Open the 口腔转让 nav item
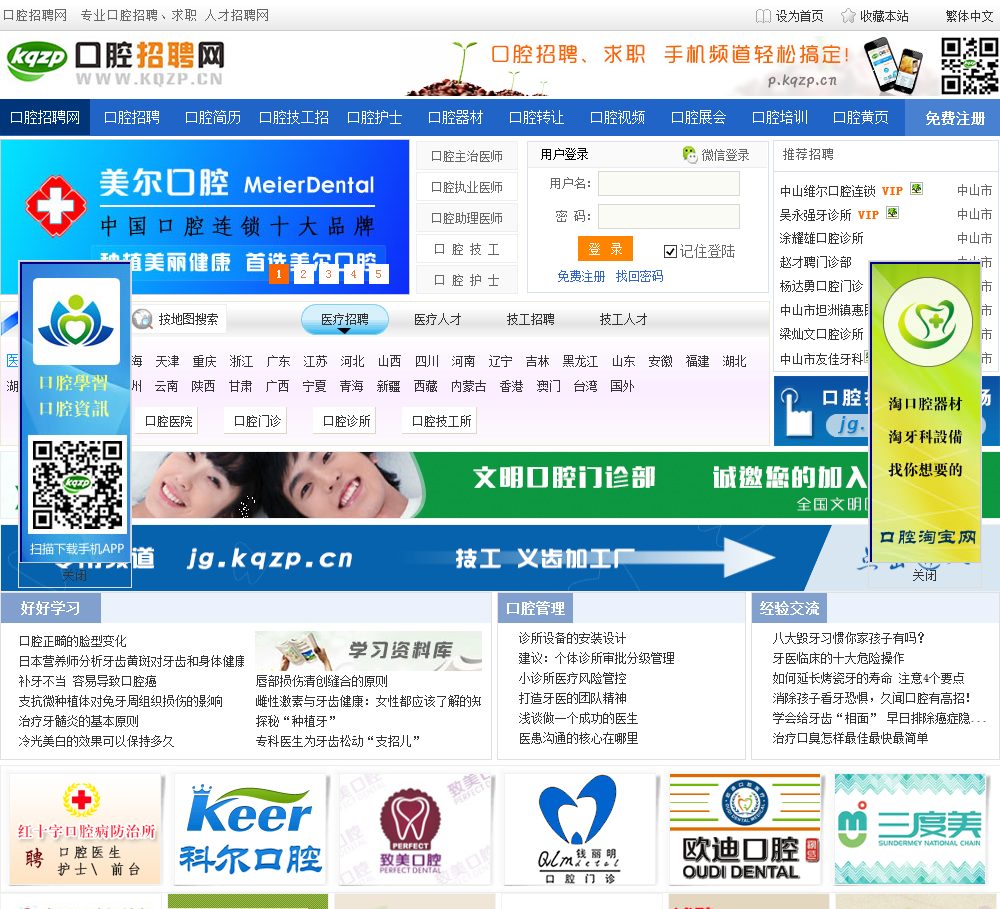Image resolution: width=1000 pixels, height=909 pixels. (x=536, y=117)
